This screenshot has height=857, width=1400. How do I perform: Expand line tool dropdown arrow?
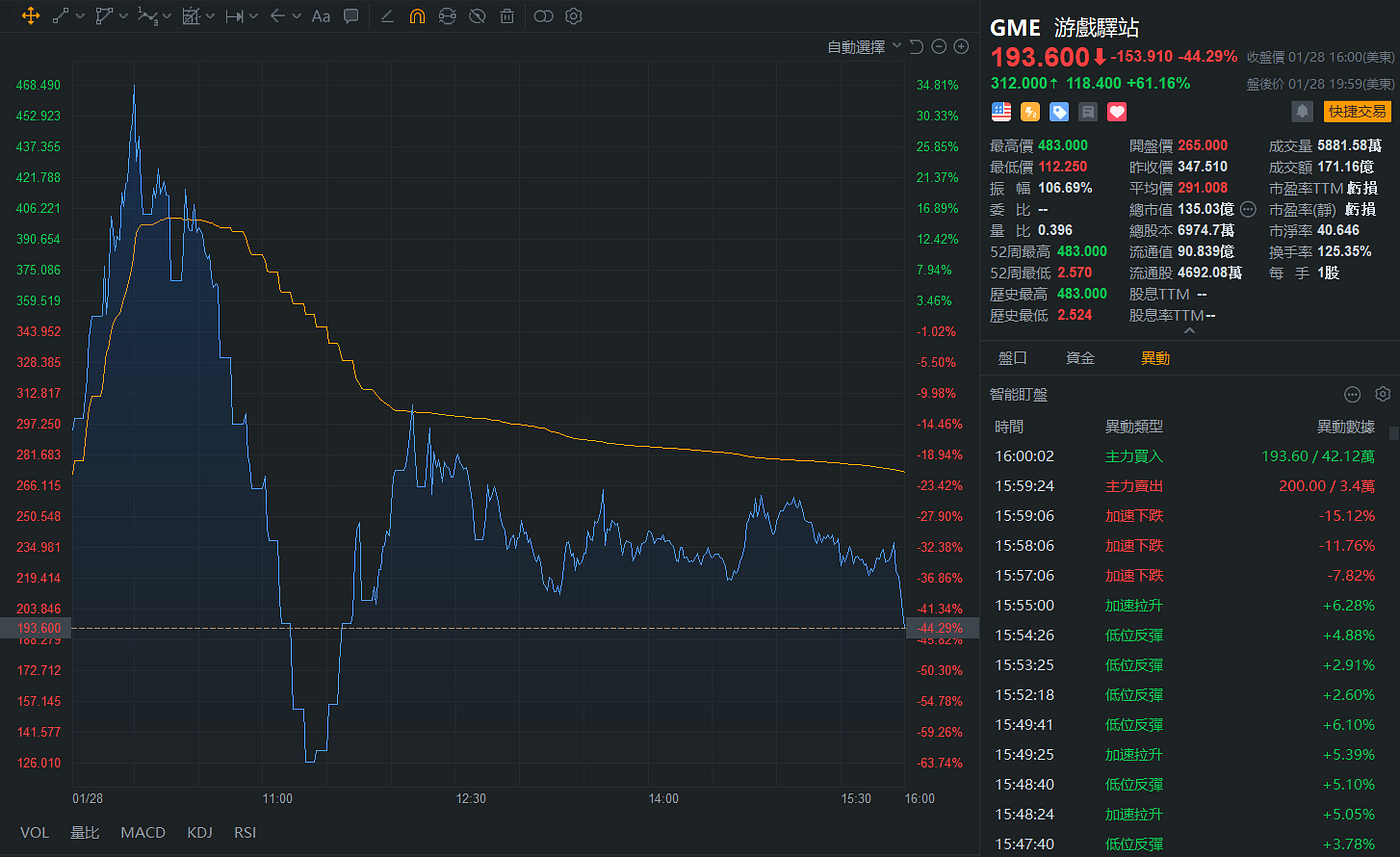pos(79,16)
